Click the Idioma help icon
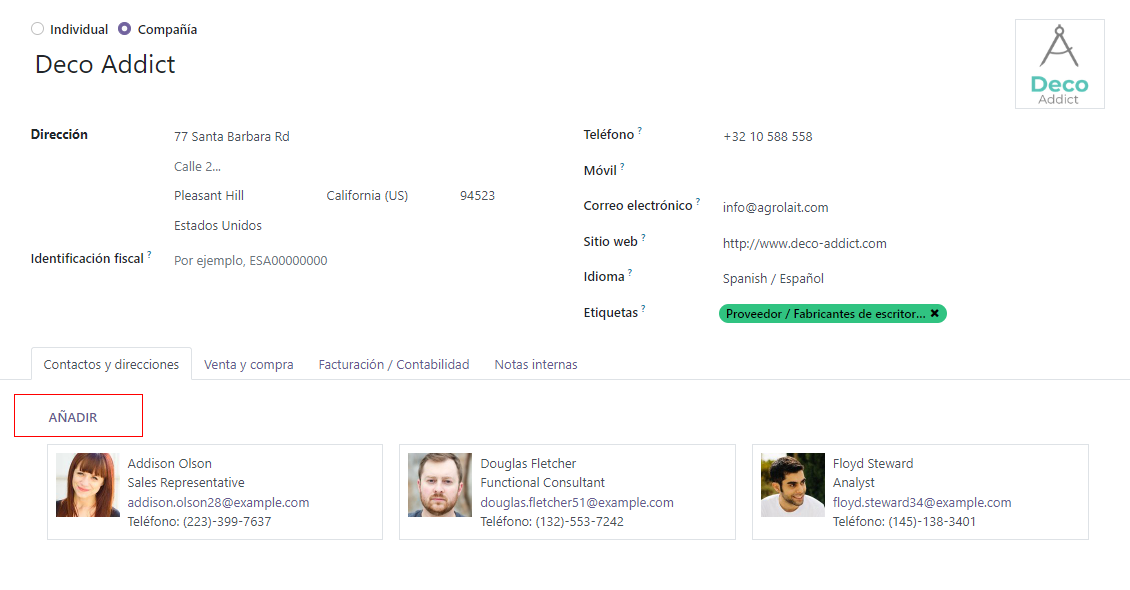 point(631,270)
